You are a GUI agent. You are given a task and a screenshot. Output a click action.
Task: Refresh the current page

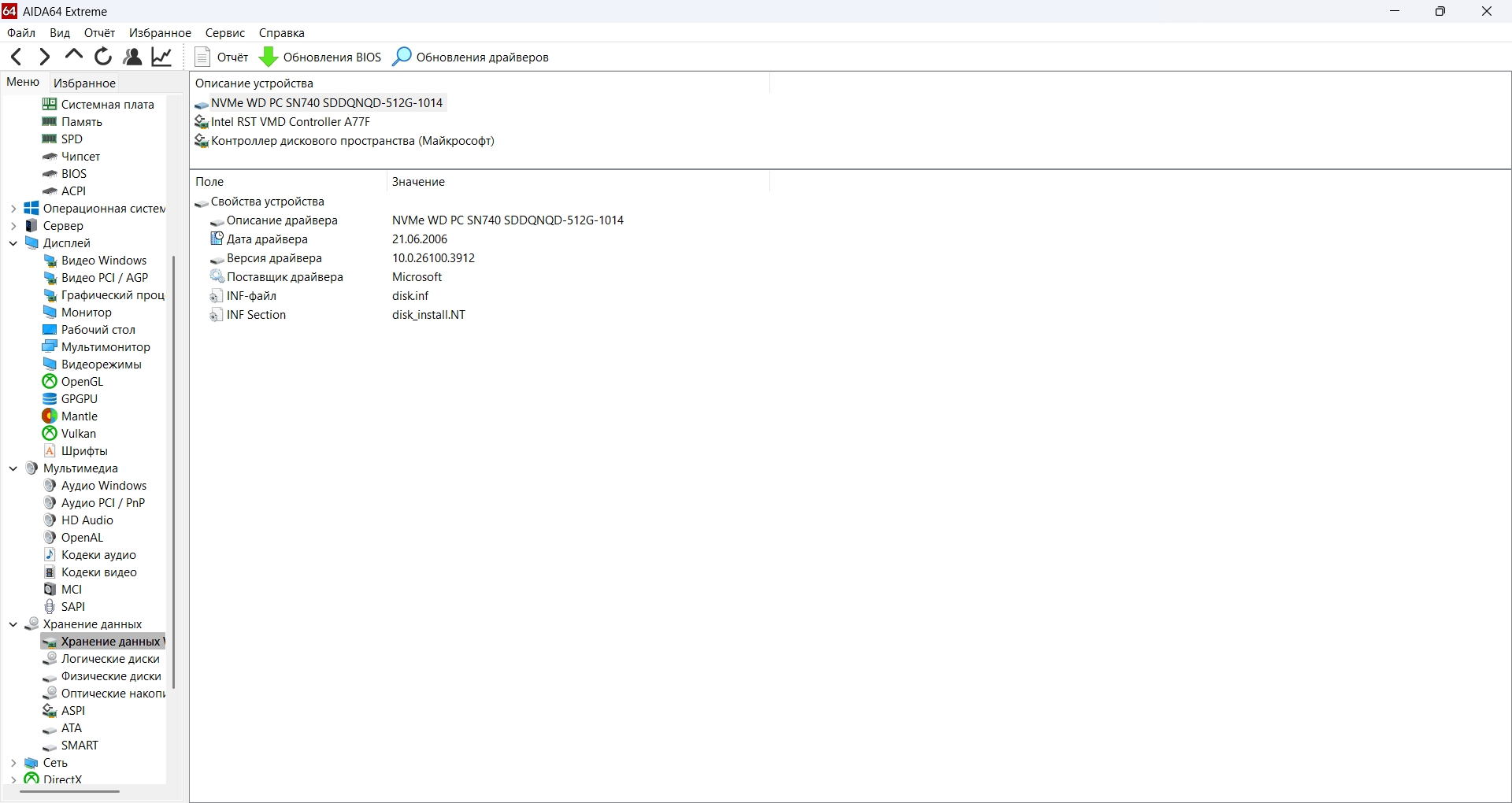coord(103,57)
